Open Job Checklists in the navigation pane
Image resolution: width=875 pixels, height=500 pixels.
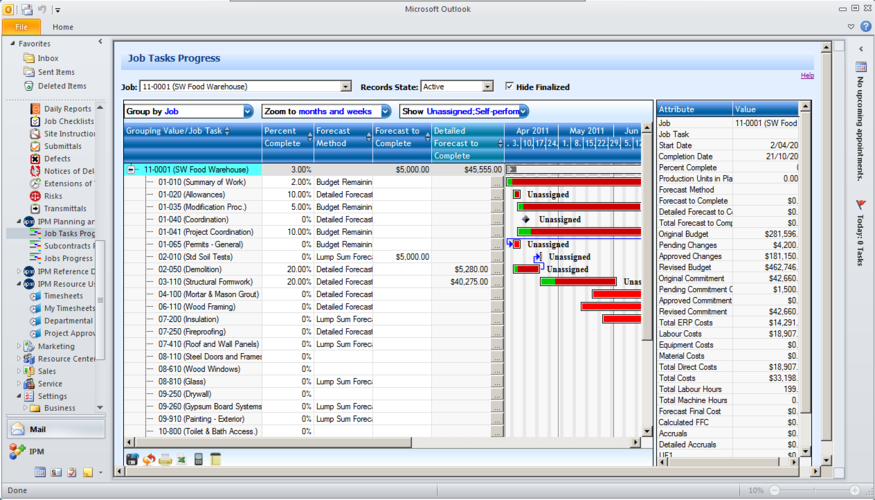pos(69,121)
